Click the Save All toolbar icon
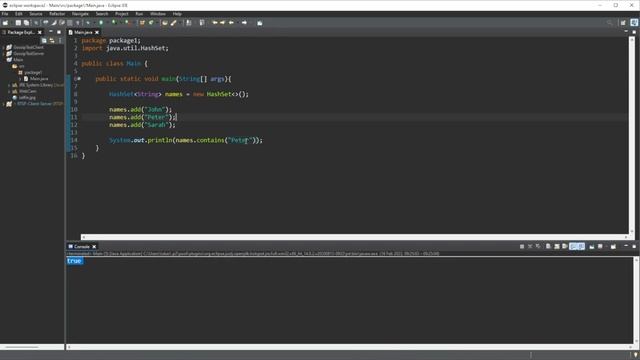 coord(26,23)
